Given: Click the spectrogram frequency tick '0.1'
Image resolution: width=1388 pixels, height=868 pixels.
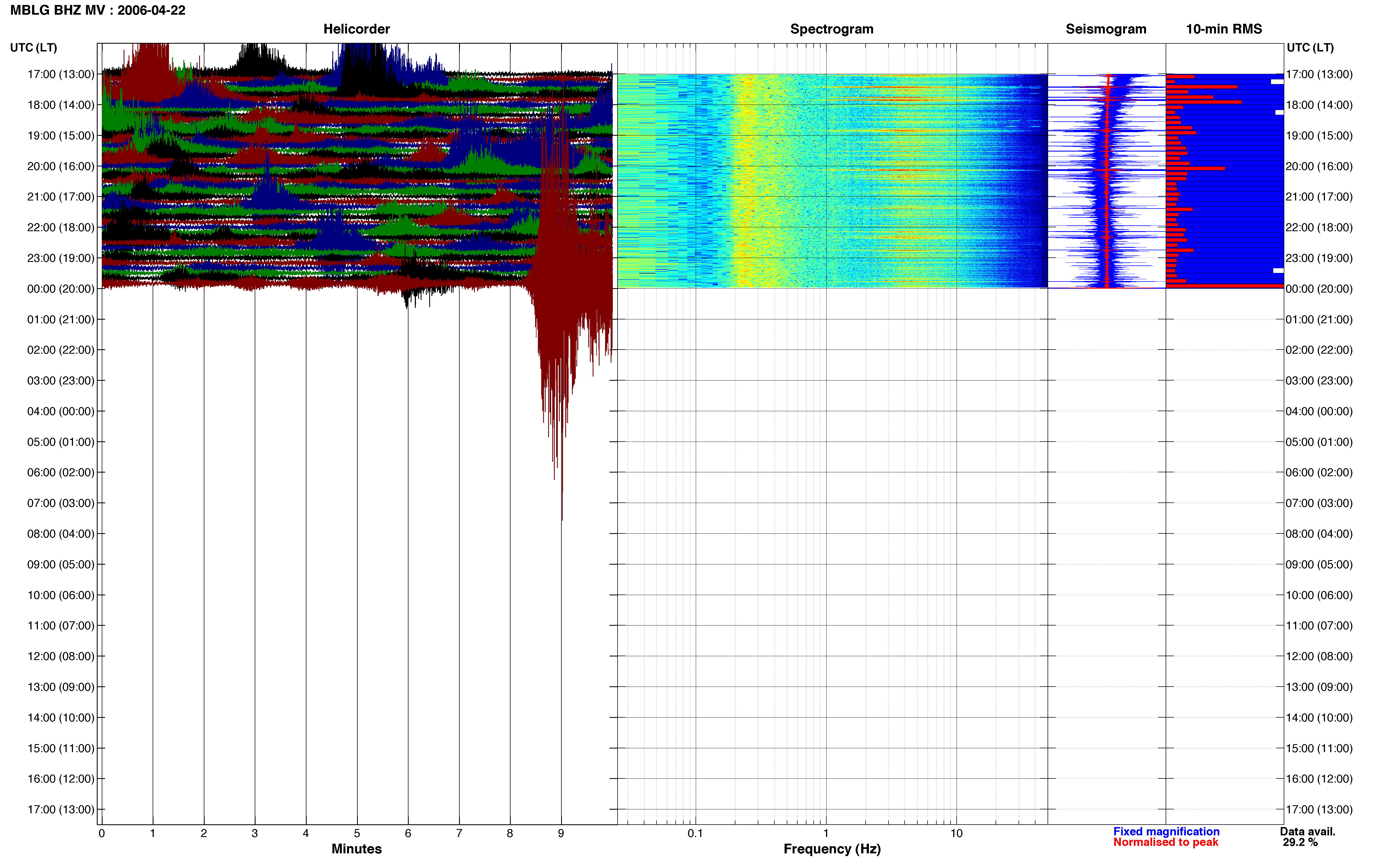Looking at the screenshot, I should pos(695,833).
